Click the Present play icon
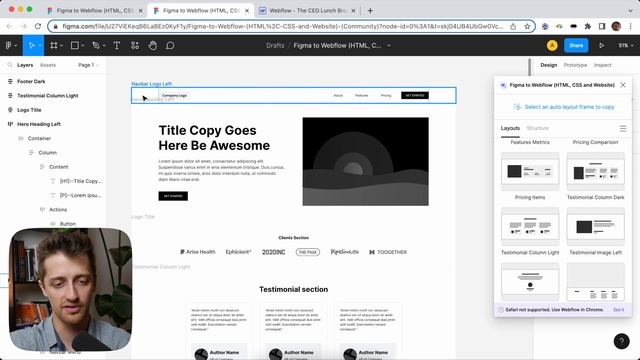The width and height of the screenshot is (640, 360). coord(601,46)
